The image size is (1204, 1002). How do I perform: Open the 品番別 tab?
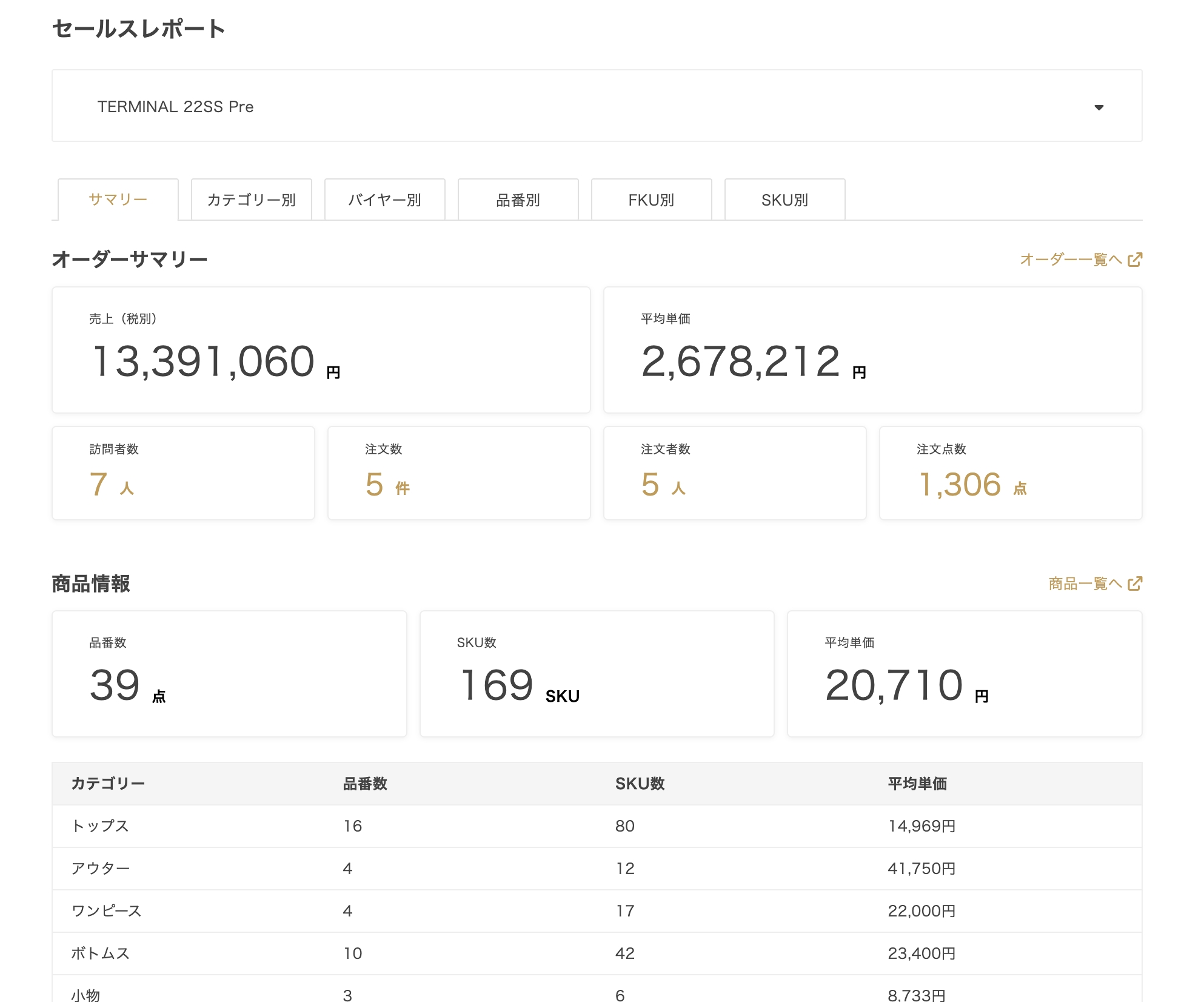click(x=518, y=200)
